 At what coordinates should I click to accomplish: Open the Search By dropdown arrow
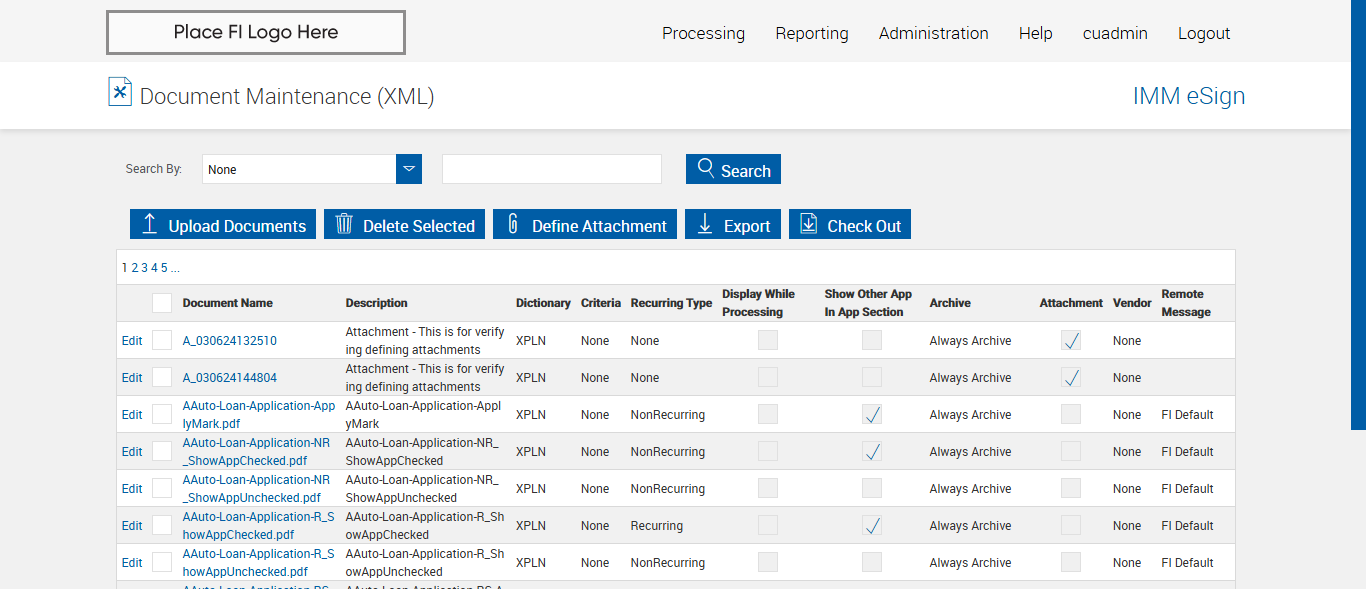pyautogui.click(x=409, y=169)
